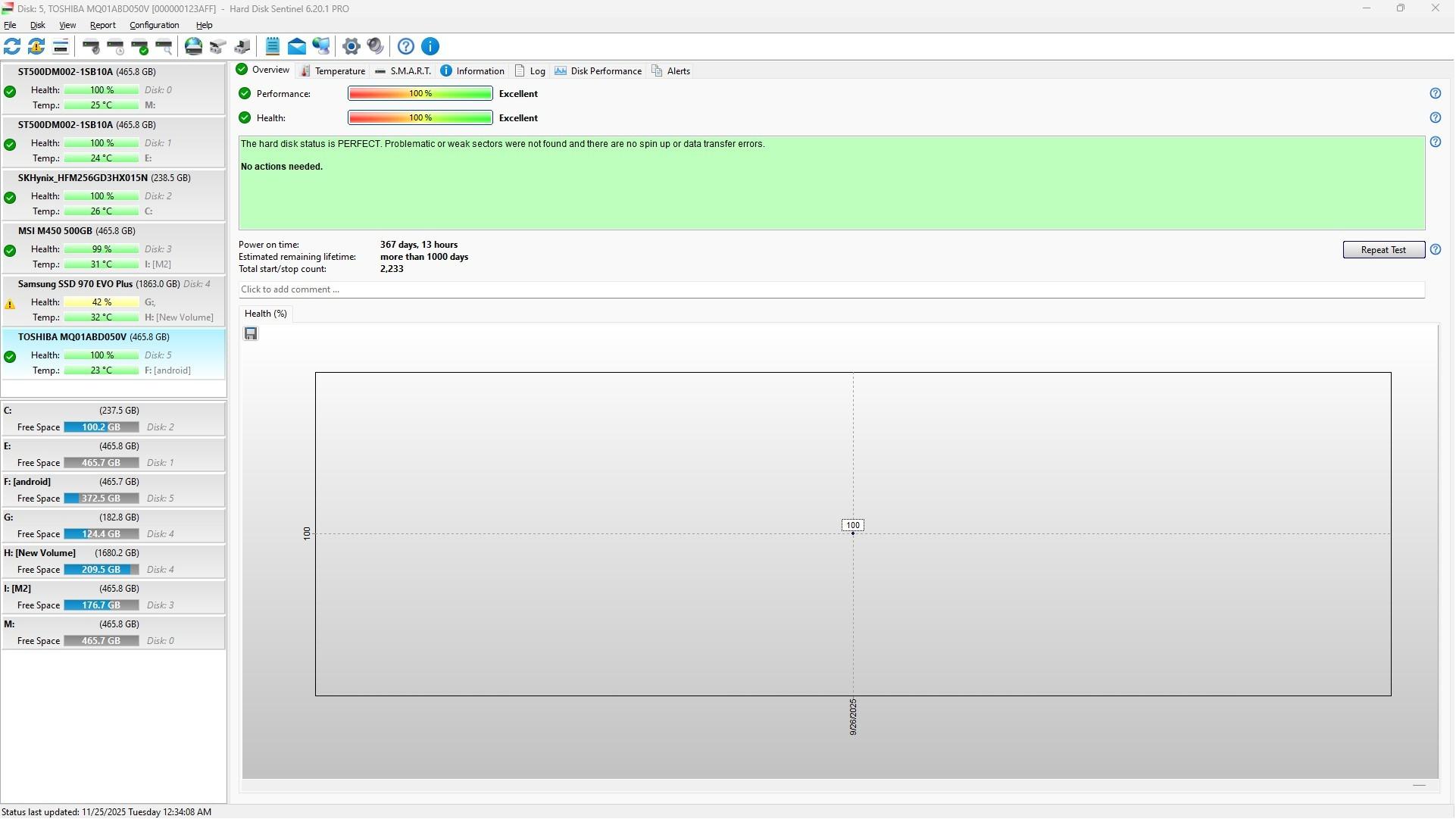Click the disk with clock toolbar icon
This screenshot has height=819, width=1456.
pyautogui.click(x=115, y=47)
